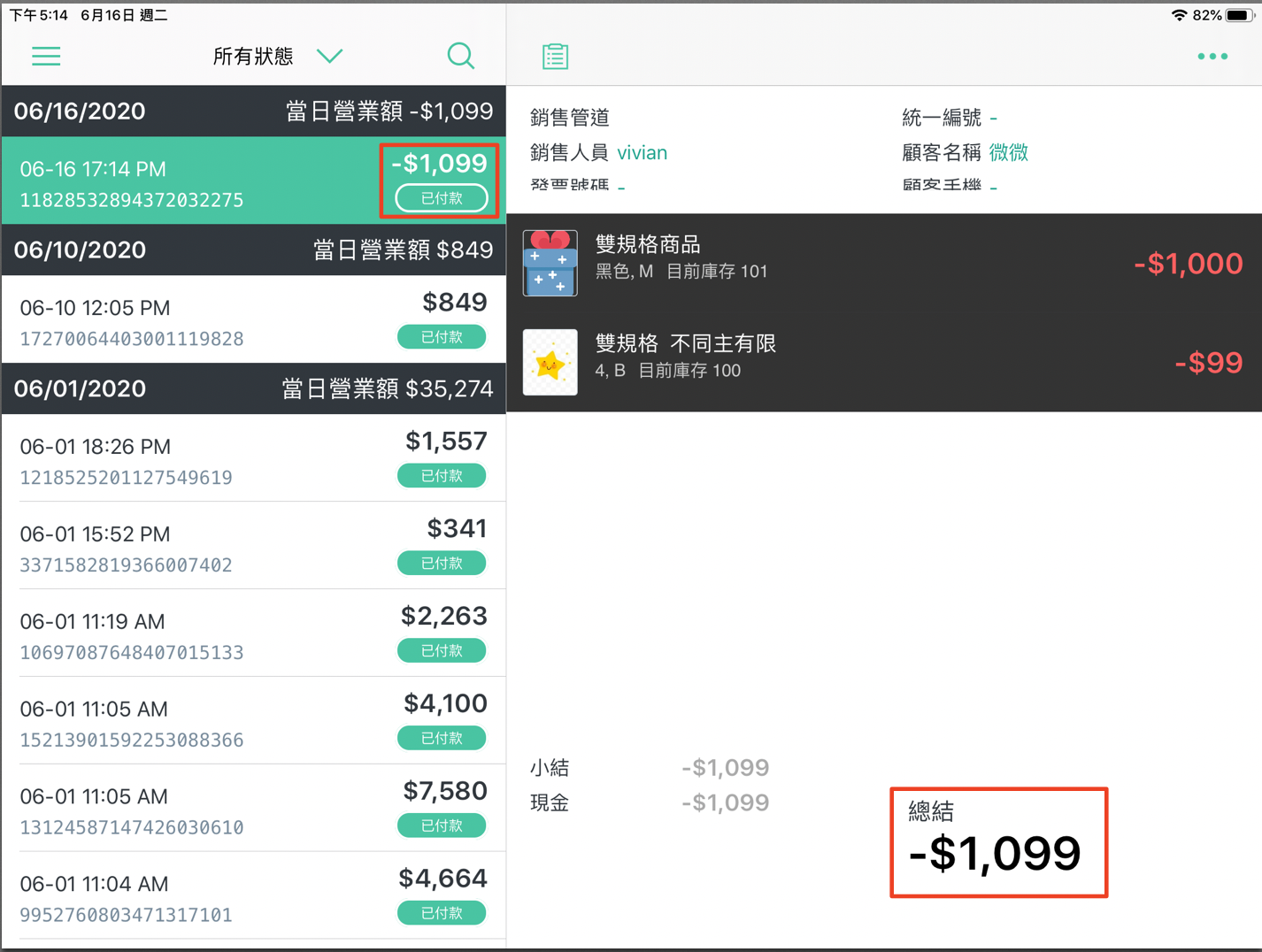The height and width of the screenshot is (952, 1262).
Task: Tap the battery status icon
Action: point(1240,15)
